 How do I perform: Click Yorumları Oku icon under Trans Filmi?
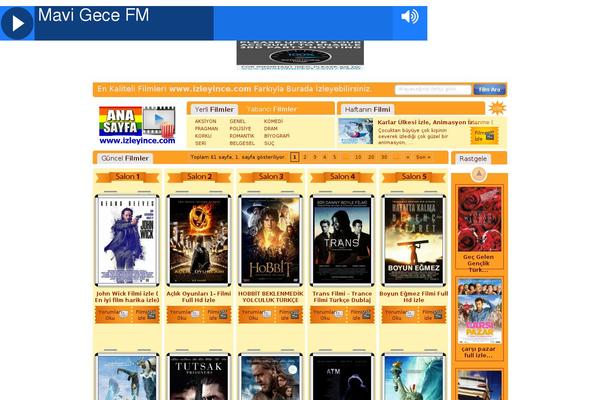pos(328,315)
